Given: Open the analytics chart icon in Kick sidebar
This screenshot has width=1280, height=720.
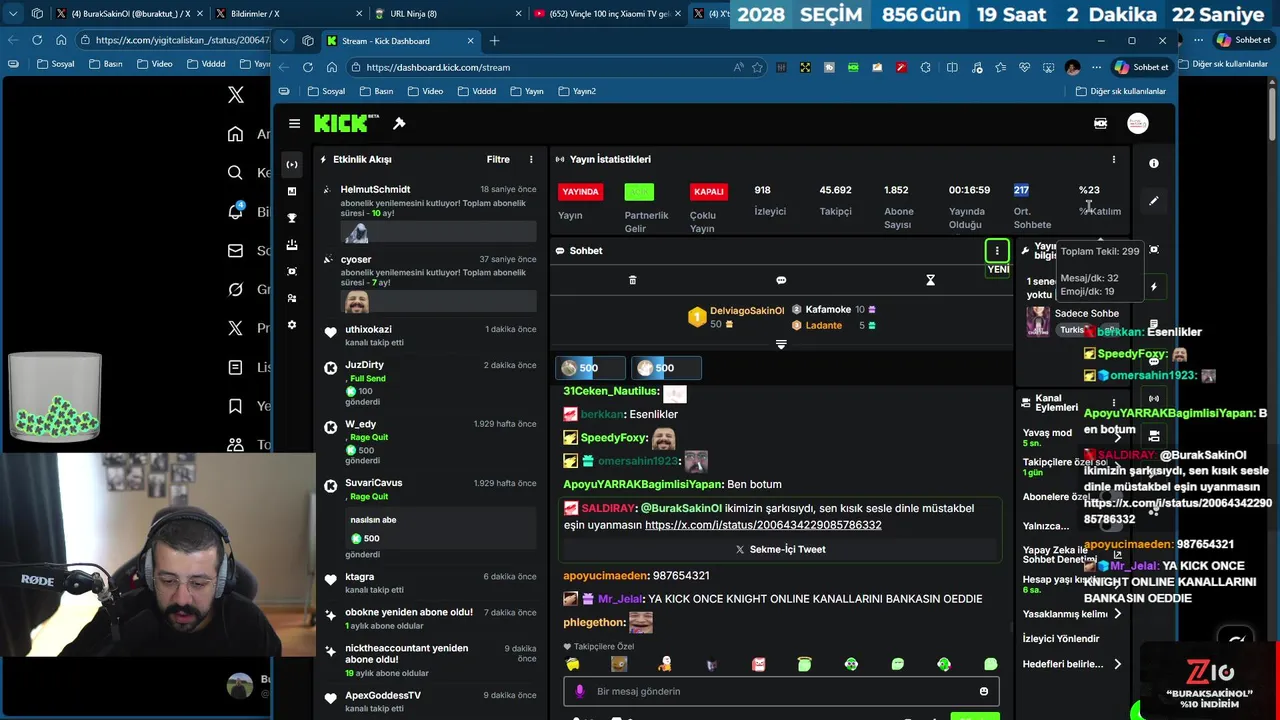Looking at the screenshot, I should tap(291, 191).
